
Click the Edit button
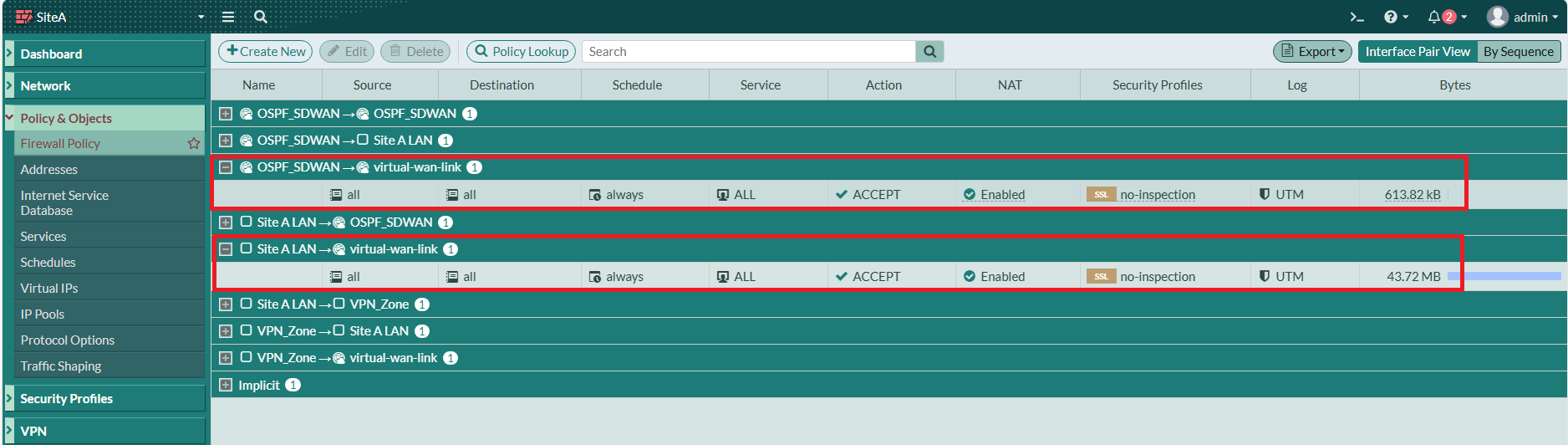point(347,52)
